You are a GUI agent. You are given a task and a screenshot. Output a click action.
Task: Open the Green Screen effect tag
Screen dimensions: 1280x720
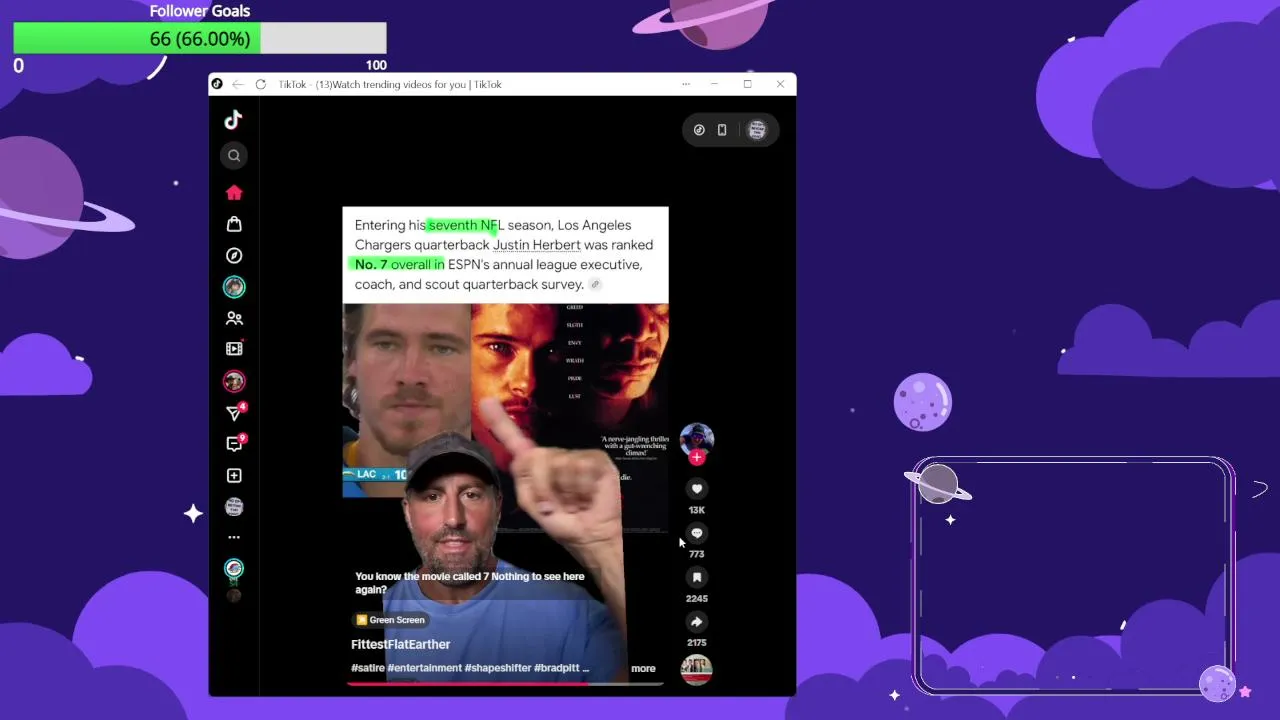[390, 620]
